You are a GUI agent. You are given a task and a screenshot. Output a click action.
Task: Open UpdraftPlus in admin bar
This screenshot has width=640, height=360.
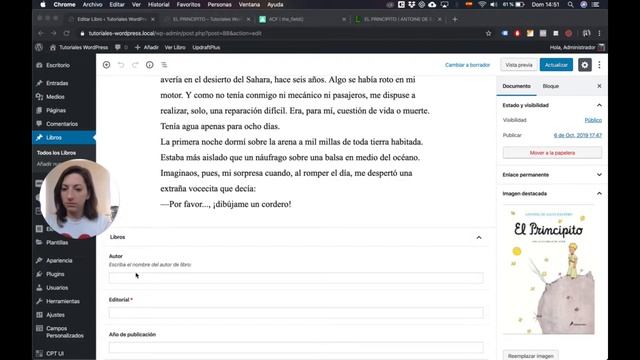[206, 47]
